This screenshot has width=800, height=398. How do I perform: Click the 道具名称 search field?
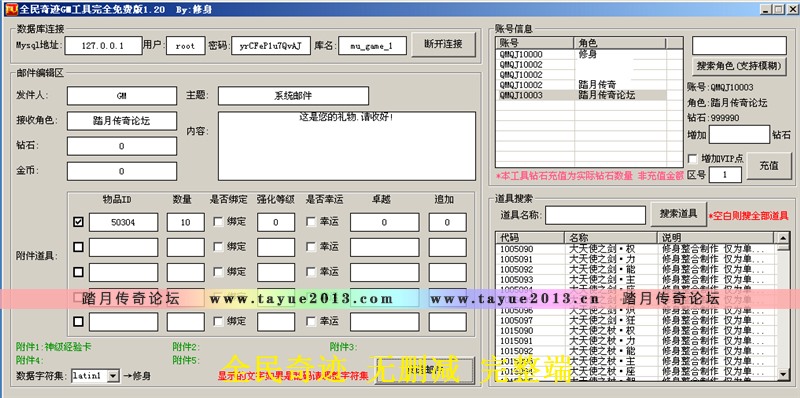click(595, 215)
